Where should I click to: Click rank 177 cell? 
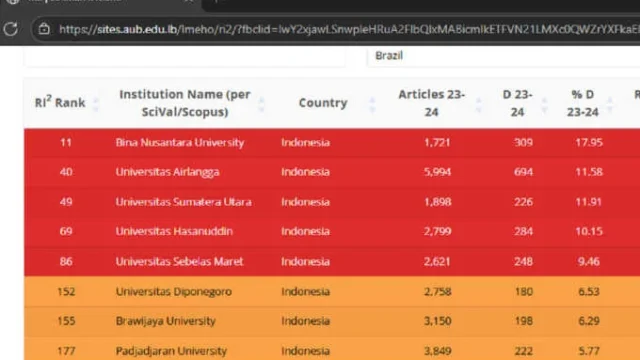[66, 351]
